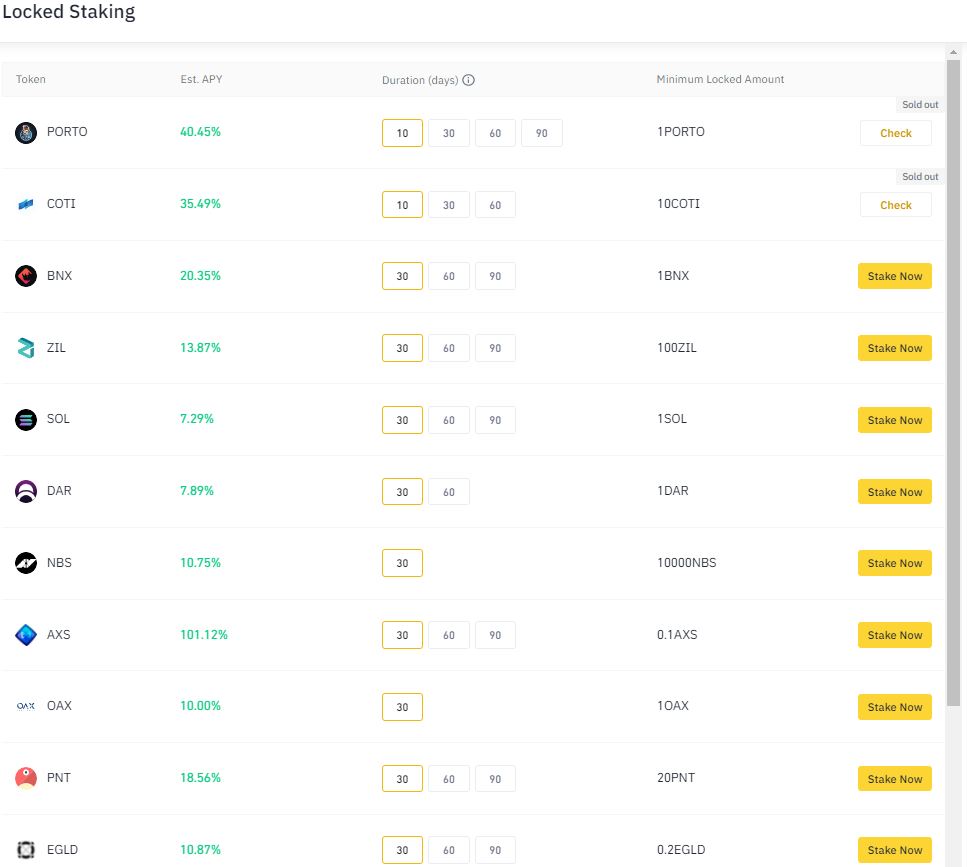
Task: Click Stake Now for DAR
Action: pos(895,492)
